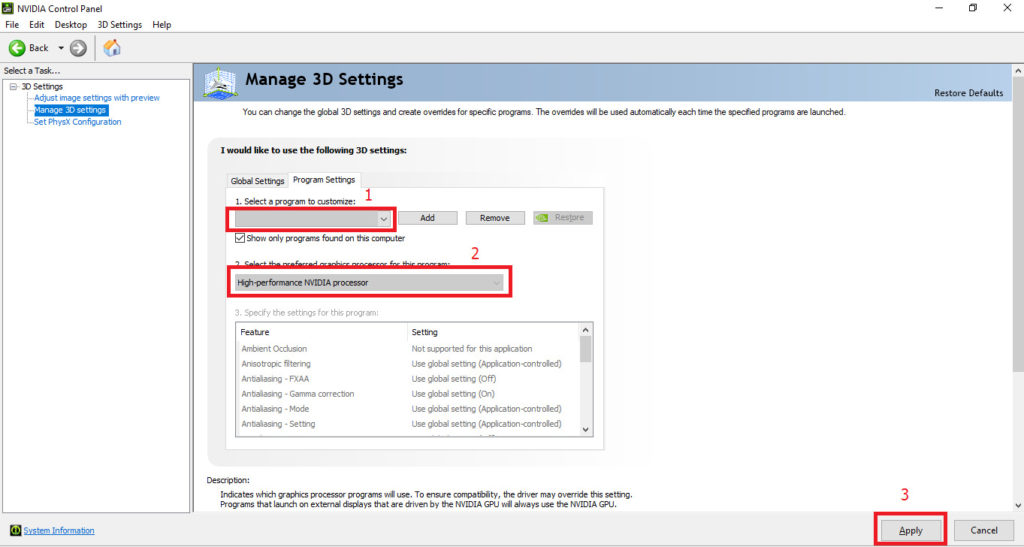Viewport: 1024px width, 547px height.
Task: Click 'Use global setting (On)' value
Action: pyautogui.click(x=453, y=394)
